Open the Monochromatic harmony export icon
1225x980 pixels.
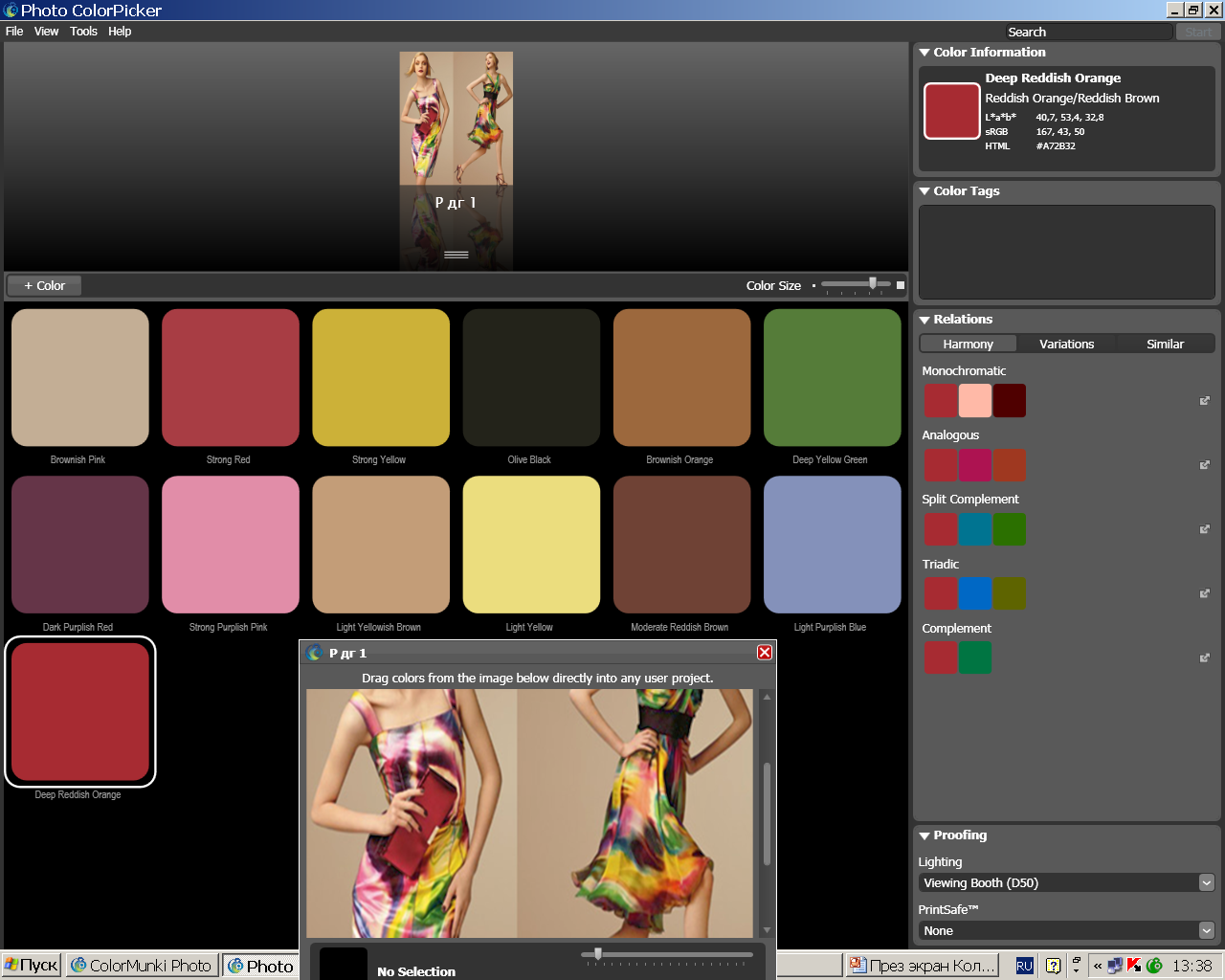pos(1205,401)
